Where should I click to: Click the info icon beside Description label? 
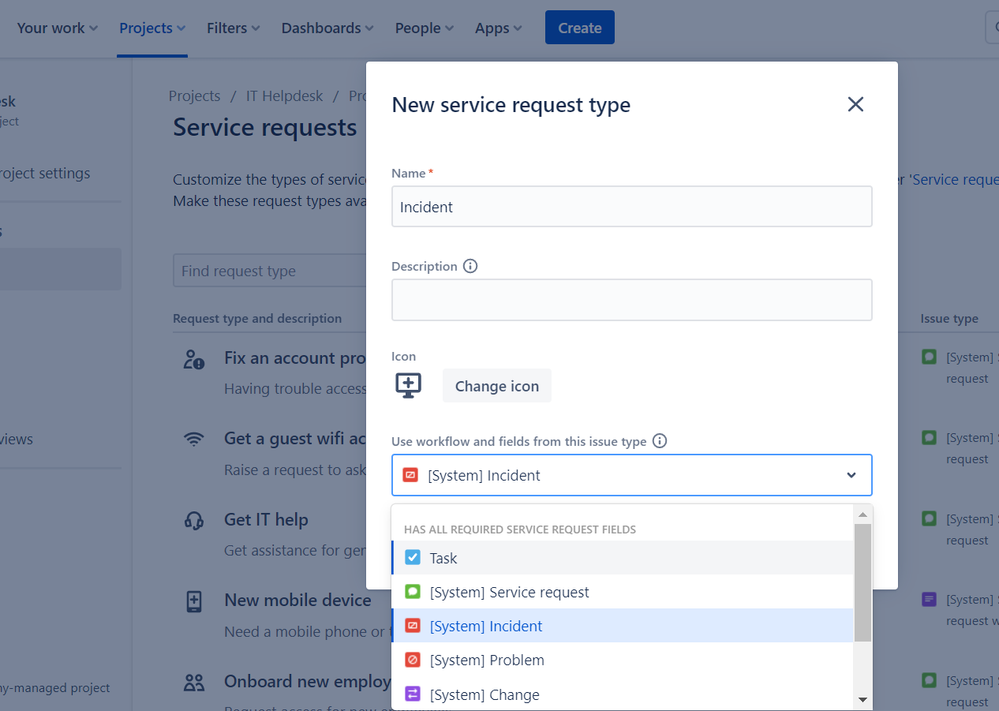(x=470, y=266)
